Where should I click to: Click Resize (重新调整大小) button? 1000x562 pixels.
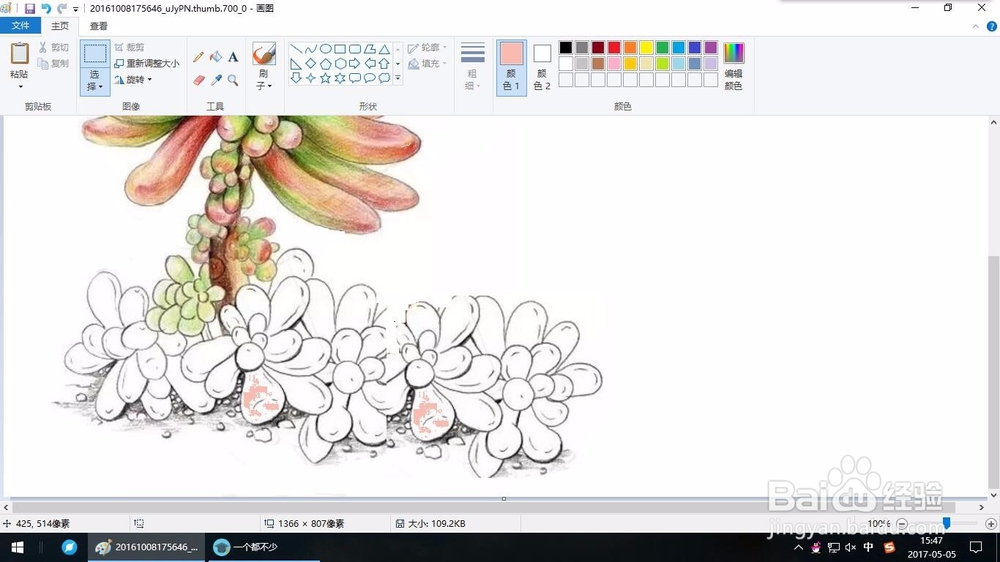pos(147,63)
